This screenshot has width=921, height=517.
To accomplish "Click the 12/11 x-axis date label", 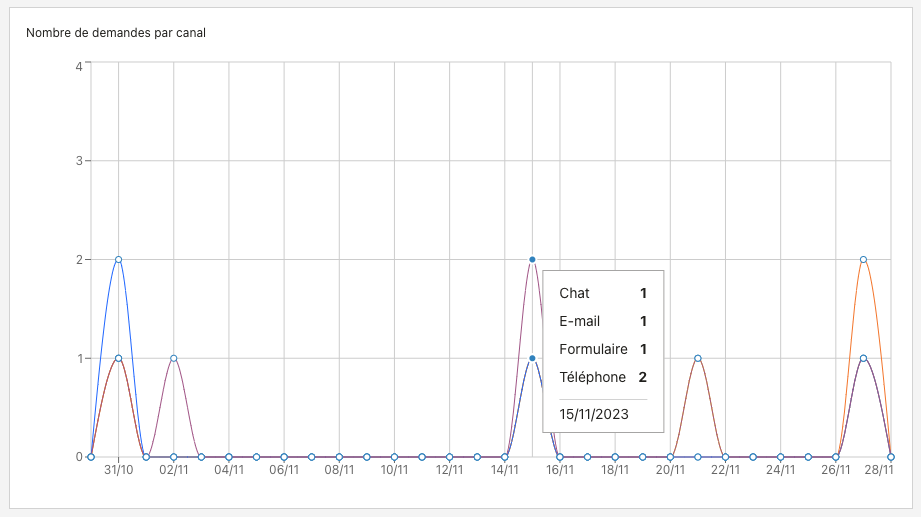I will 450,469.
